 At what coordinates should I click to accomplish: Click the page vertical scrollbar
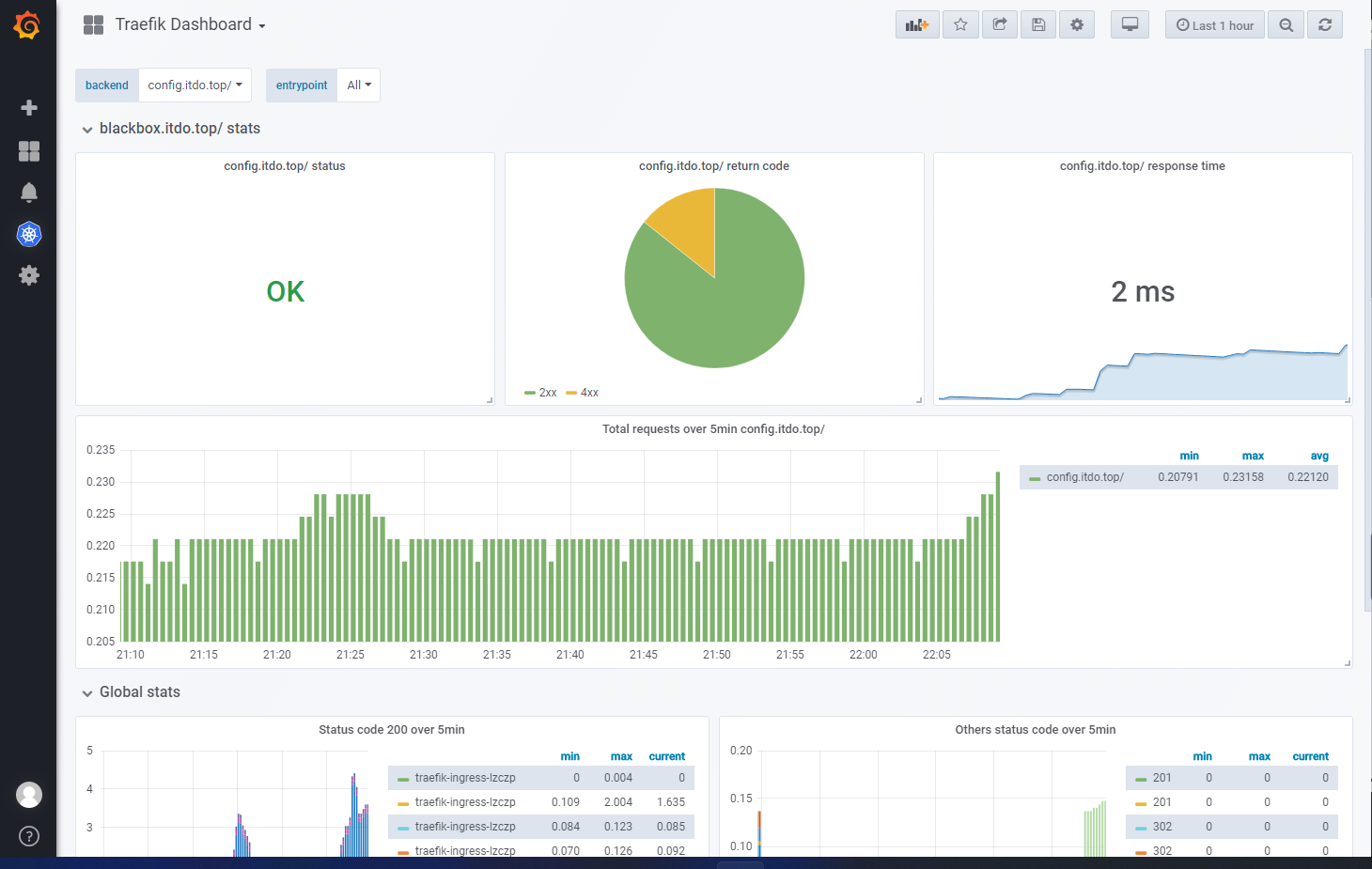point(1368,329)
